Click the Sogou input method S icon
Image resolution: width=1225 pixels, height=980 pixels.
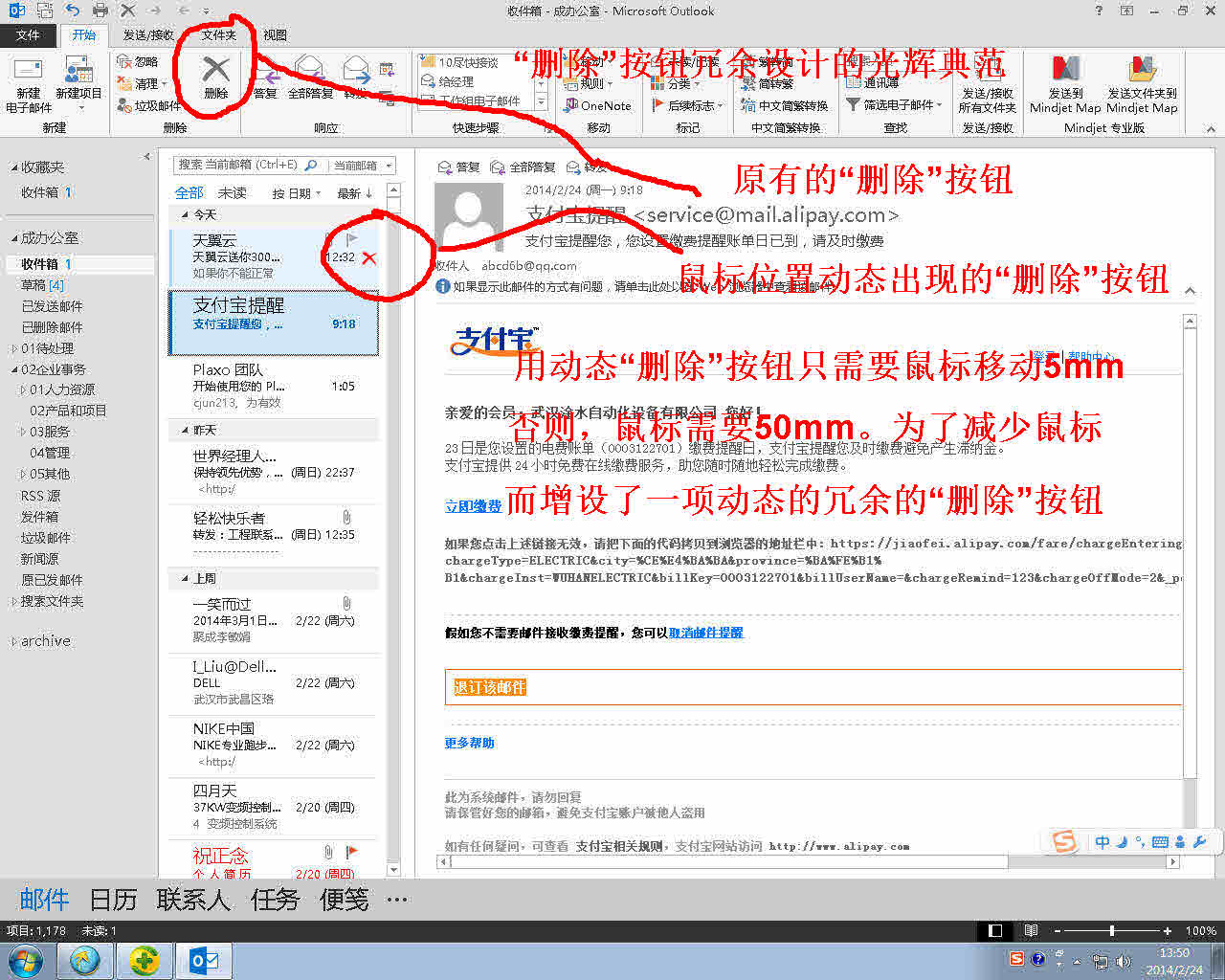pos(1064,841)
